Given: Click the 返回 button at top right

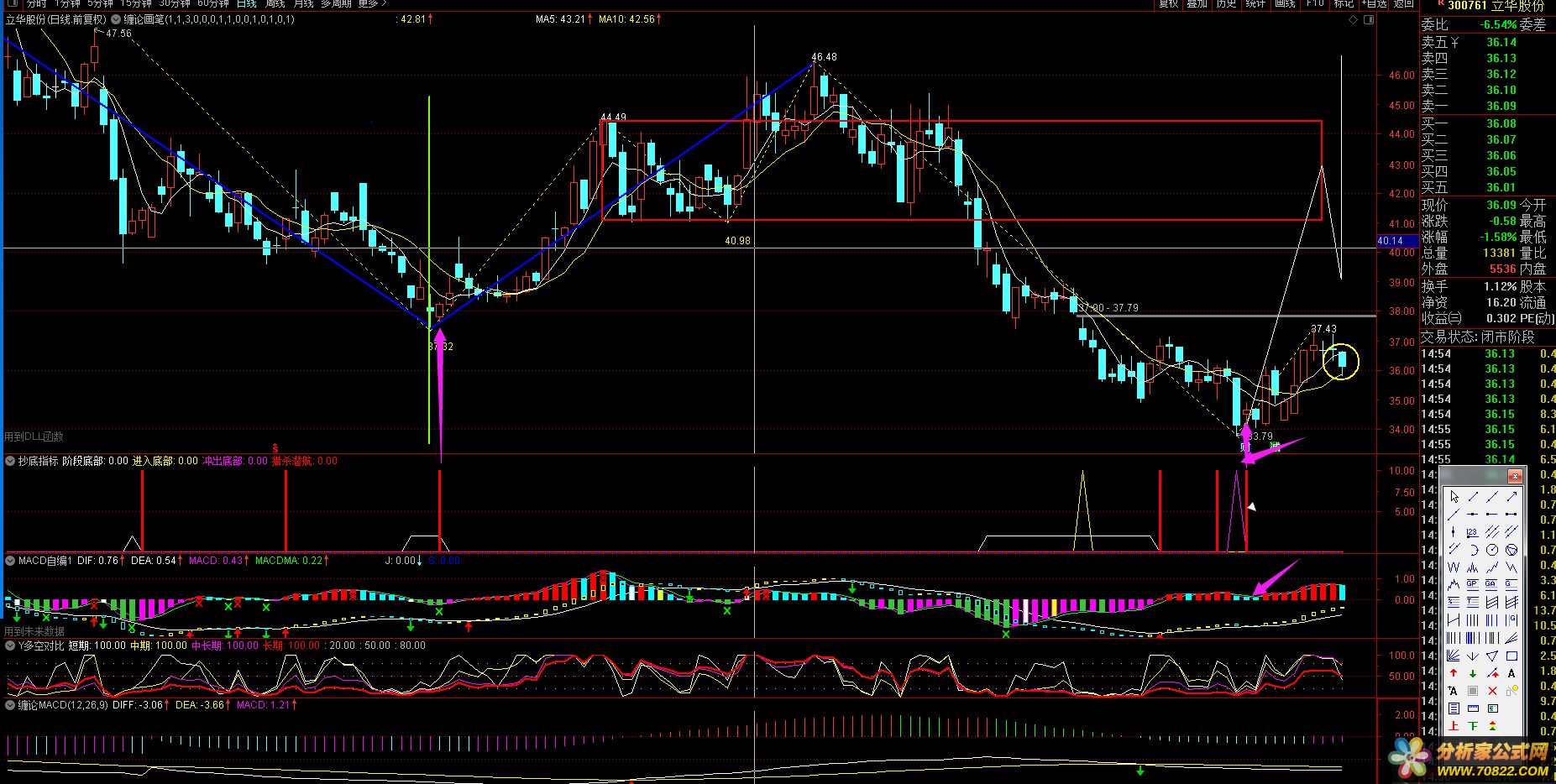Looking at the screenshot, I should click(1403, 3).
